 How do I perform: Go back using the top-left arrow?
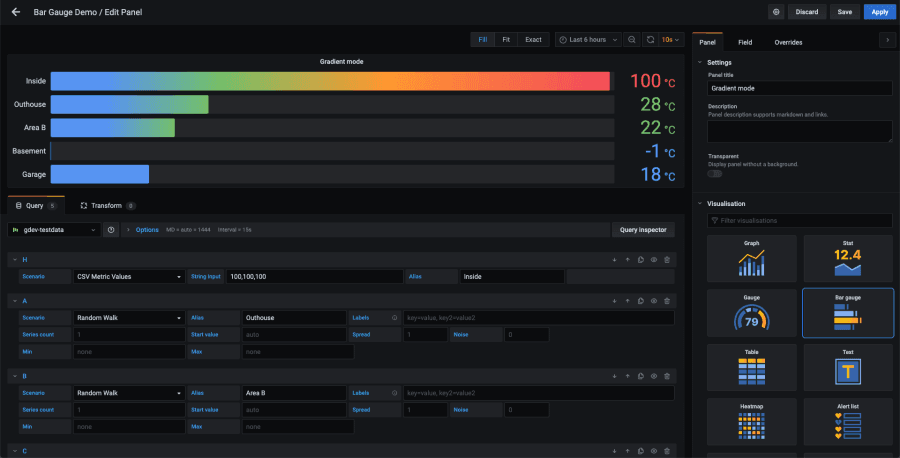[16, 12]
